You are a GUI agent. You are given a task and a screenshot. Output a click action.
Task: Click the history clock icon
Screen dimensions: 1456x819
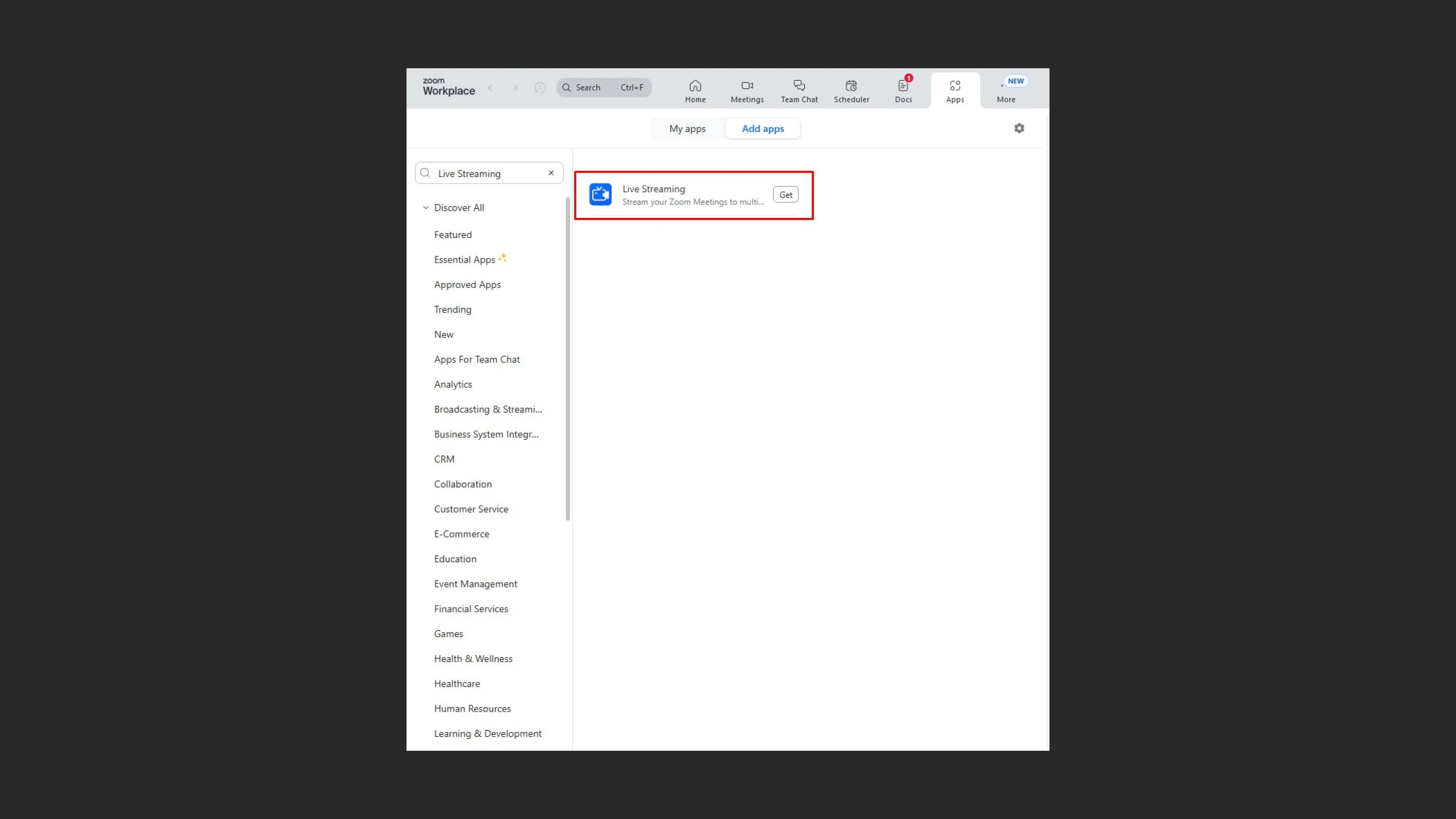pos(540,88)
